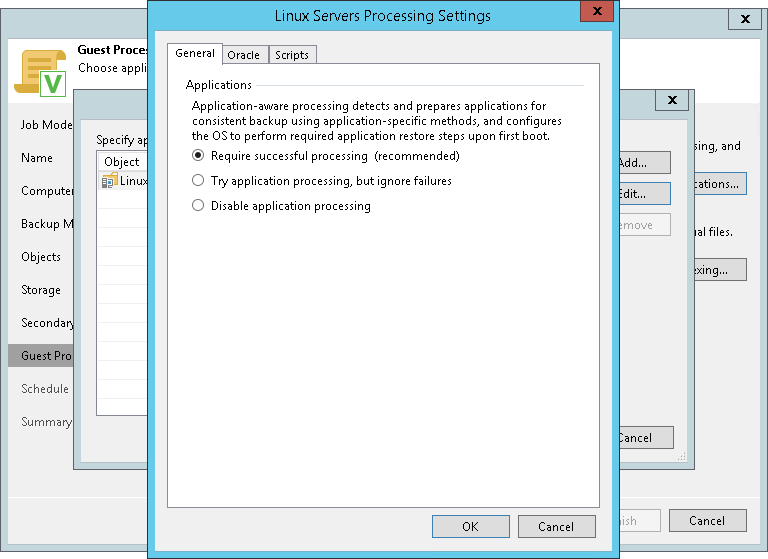Viewport: 768px width, 559px height.
Task: Select the Linux server list icon
Action: 109,181
